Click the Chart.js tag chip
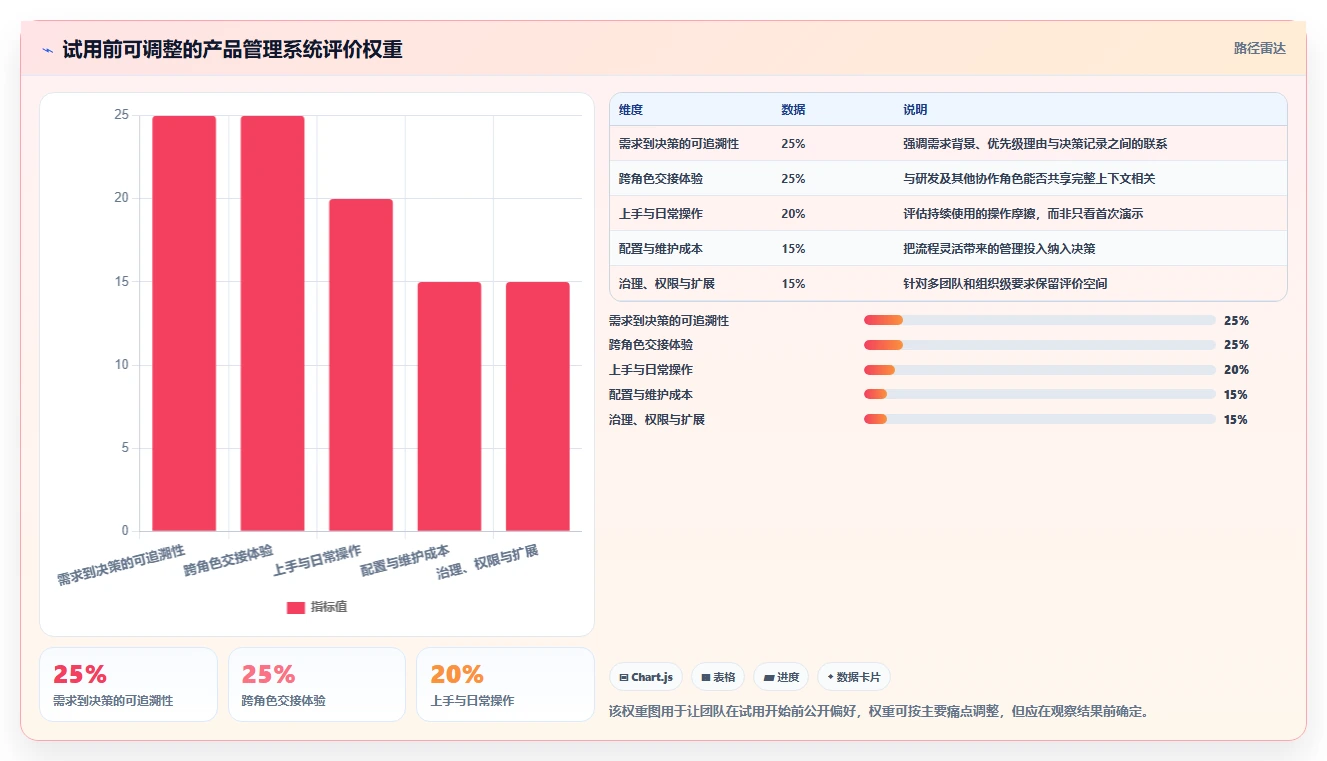 (x=646, y=677)
